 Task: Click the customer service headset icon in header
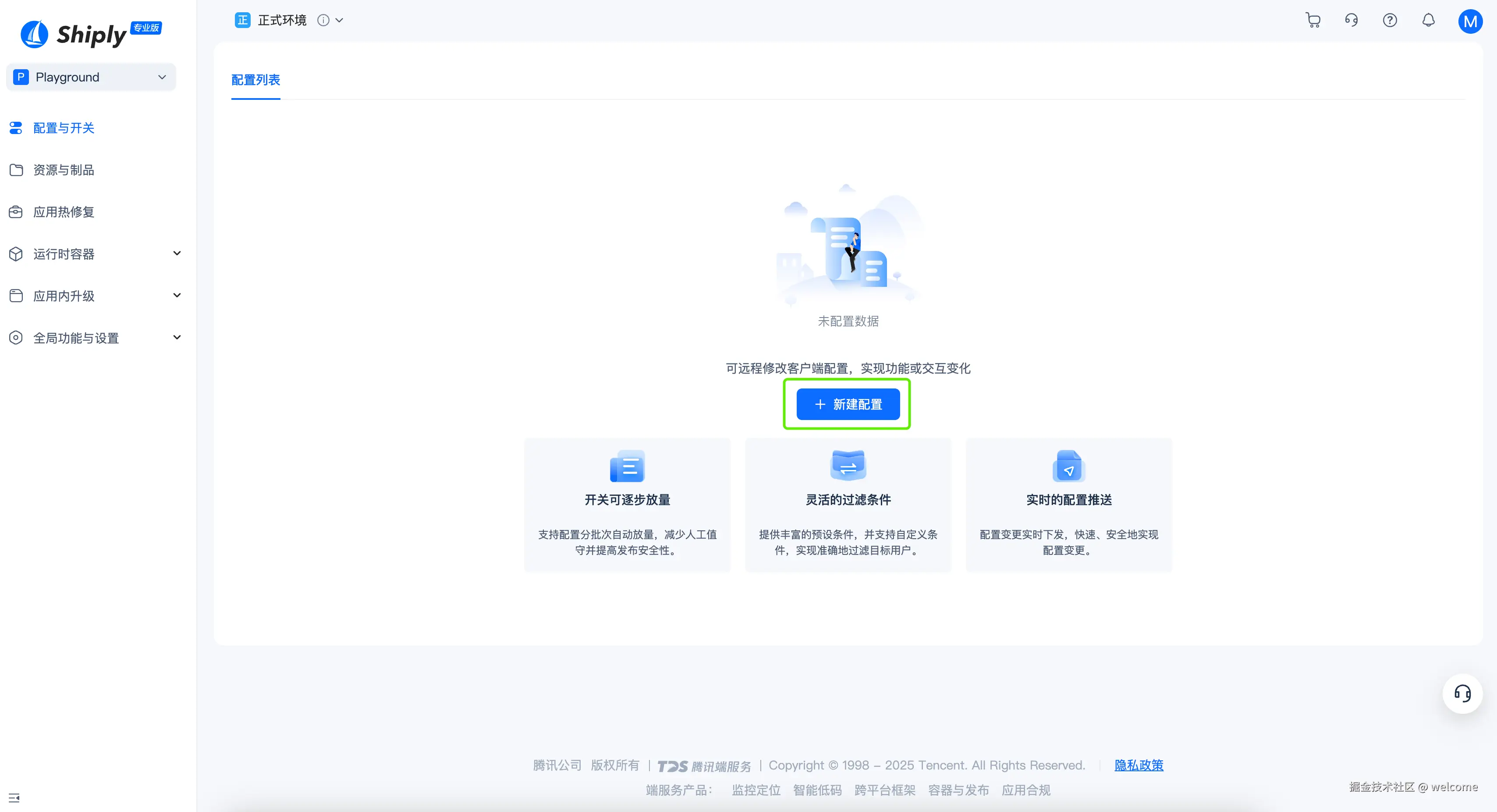click(x=1351, y=20)
